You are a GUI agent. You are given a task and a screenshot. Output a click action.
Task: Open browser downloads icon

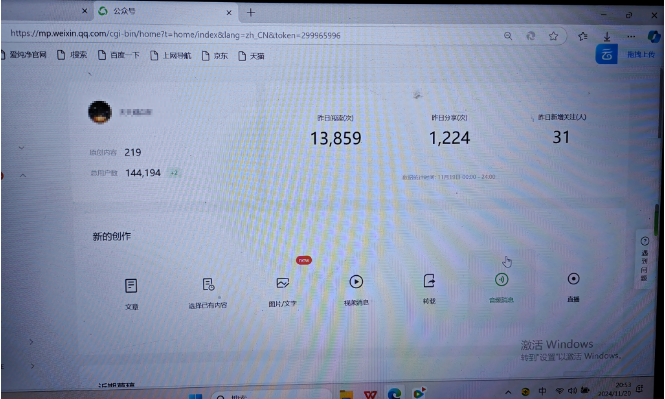[607, 37]
